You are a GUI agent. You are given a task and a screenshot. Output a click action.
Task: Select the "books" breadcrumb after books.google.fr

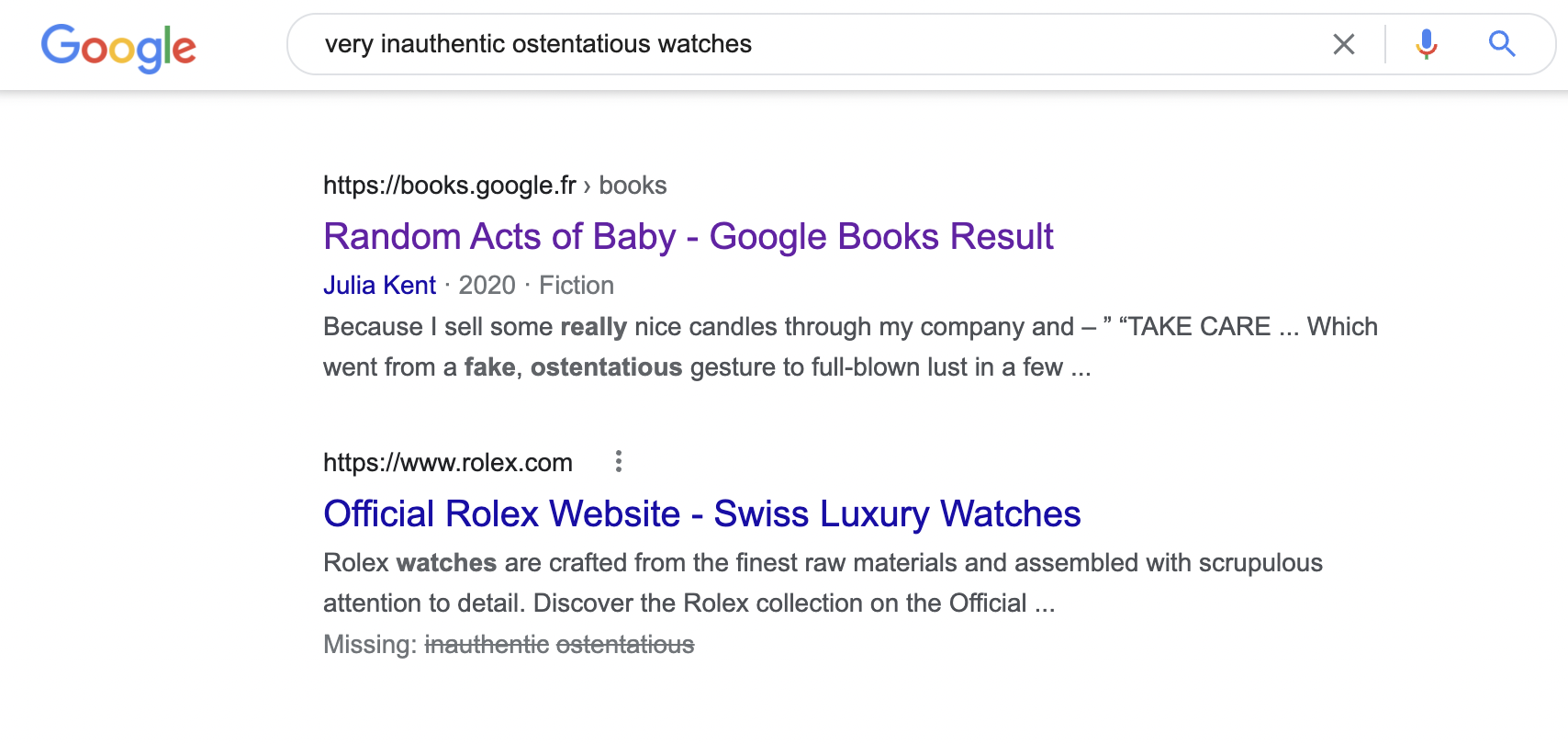633,186
